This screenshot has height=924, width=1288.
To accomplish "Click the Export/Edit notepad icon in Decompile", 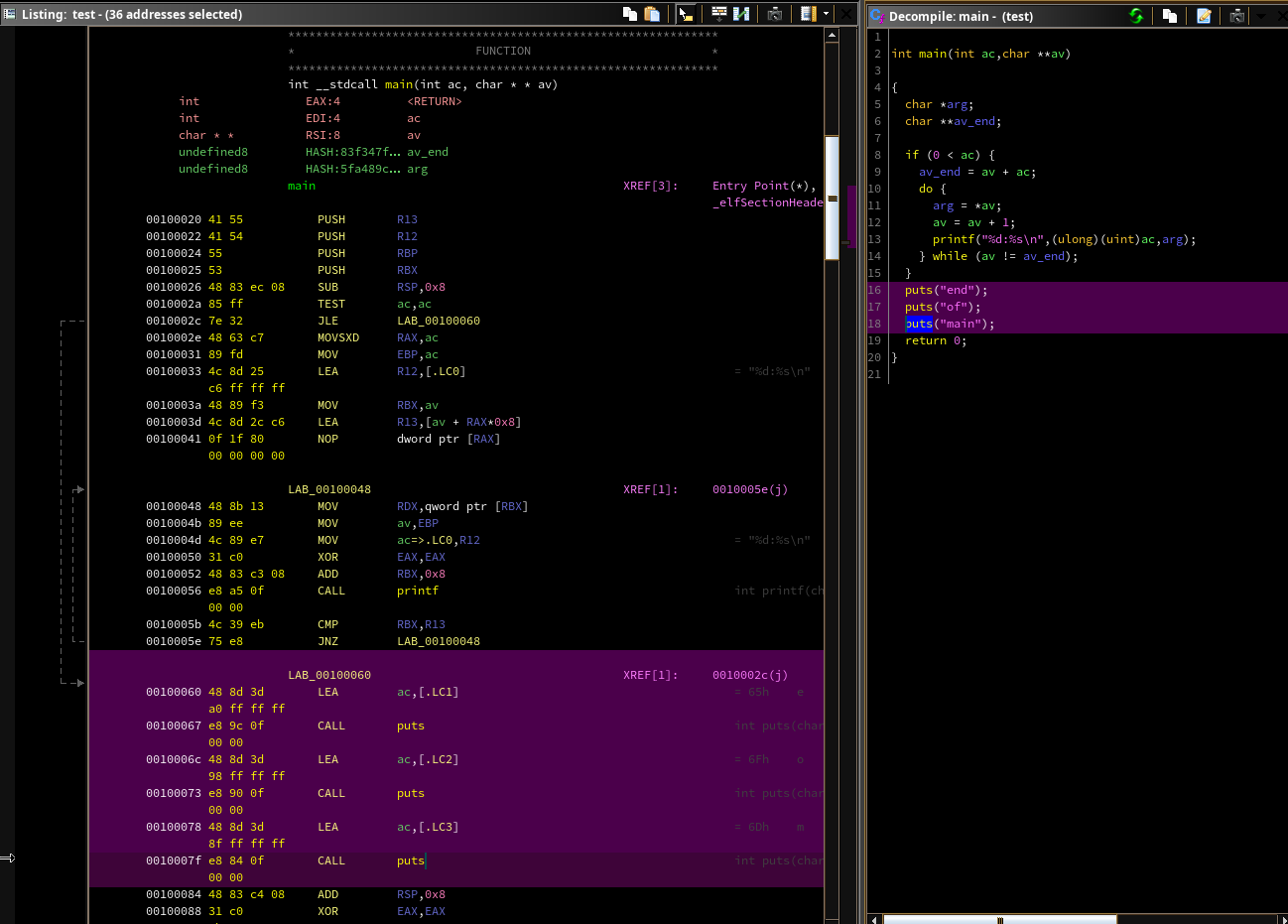I will pyautogui.click(x=1204, y=16).
